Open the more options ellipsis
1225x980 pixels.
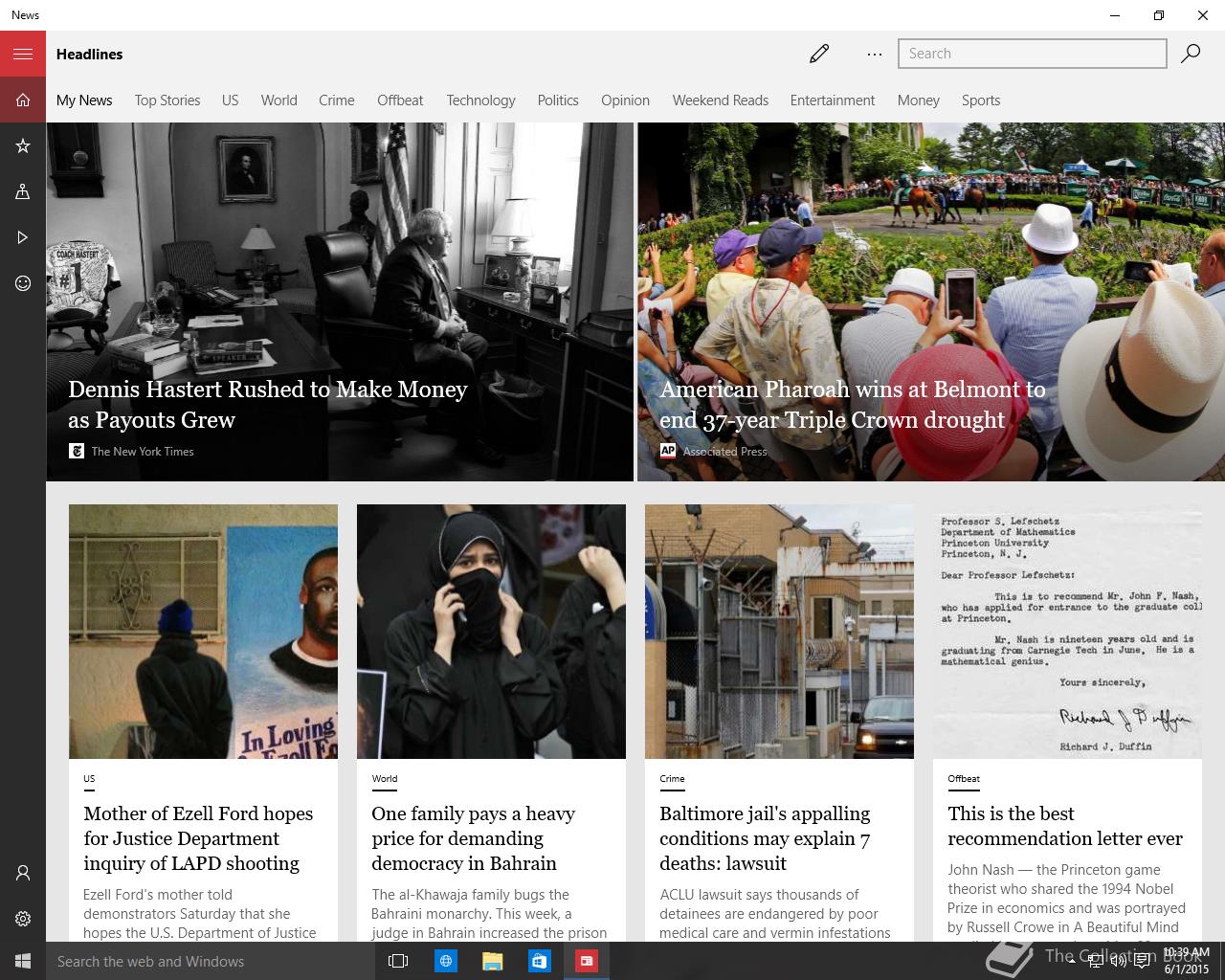coord(875,54)
